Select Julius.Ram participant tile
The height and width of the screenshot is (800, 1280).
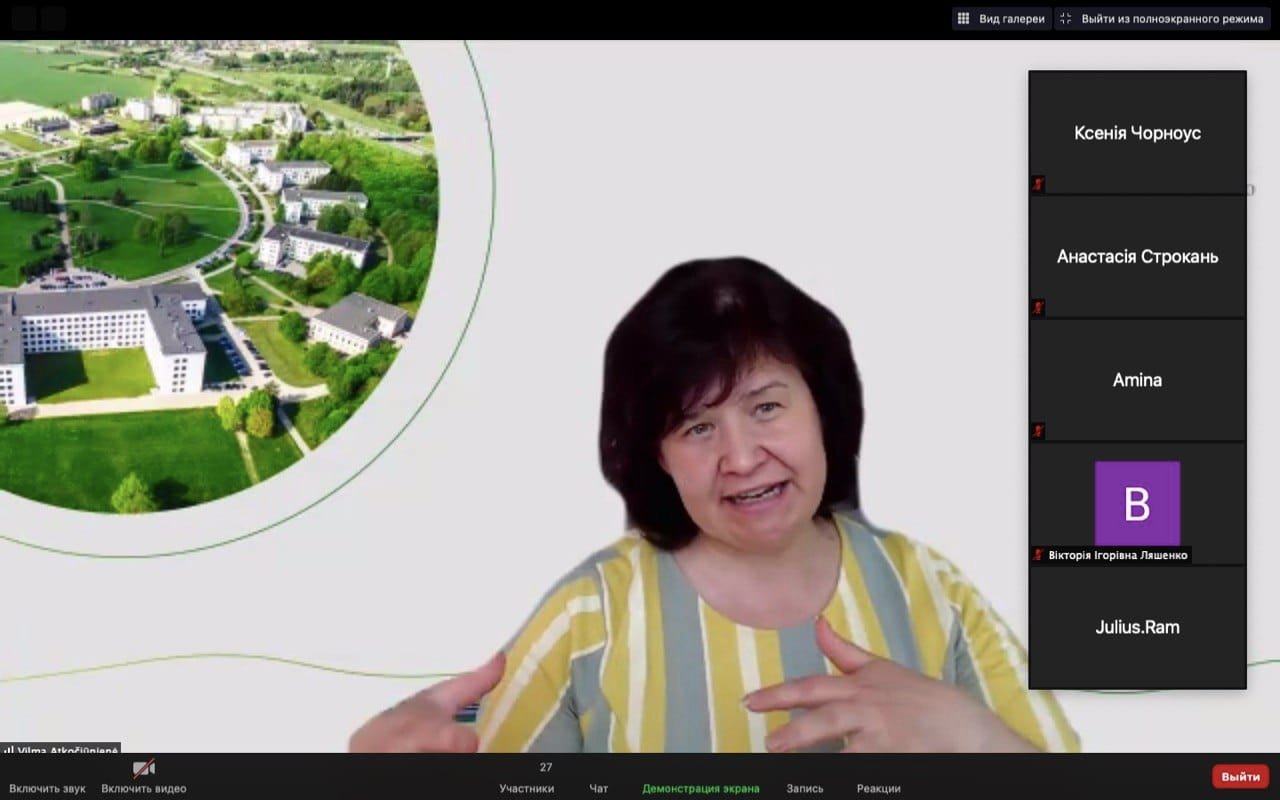[x=1137, y=627]
